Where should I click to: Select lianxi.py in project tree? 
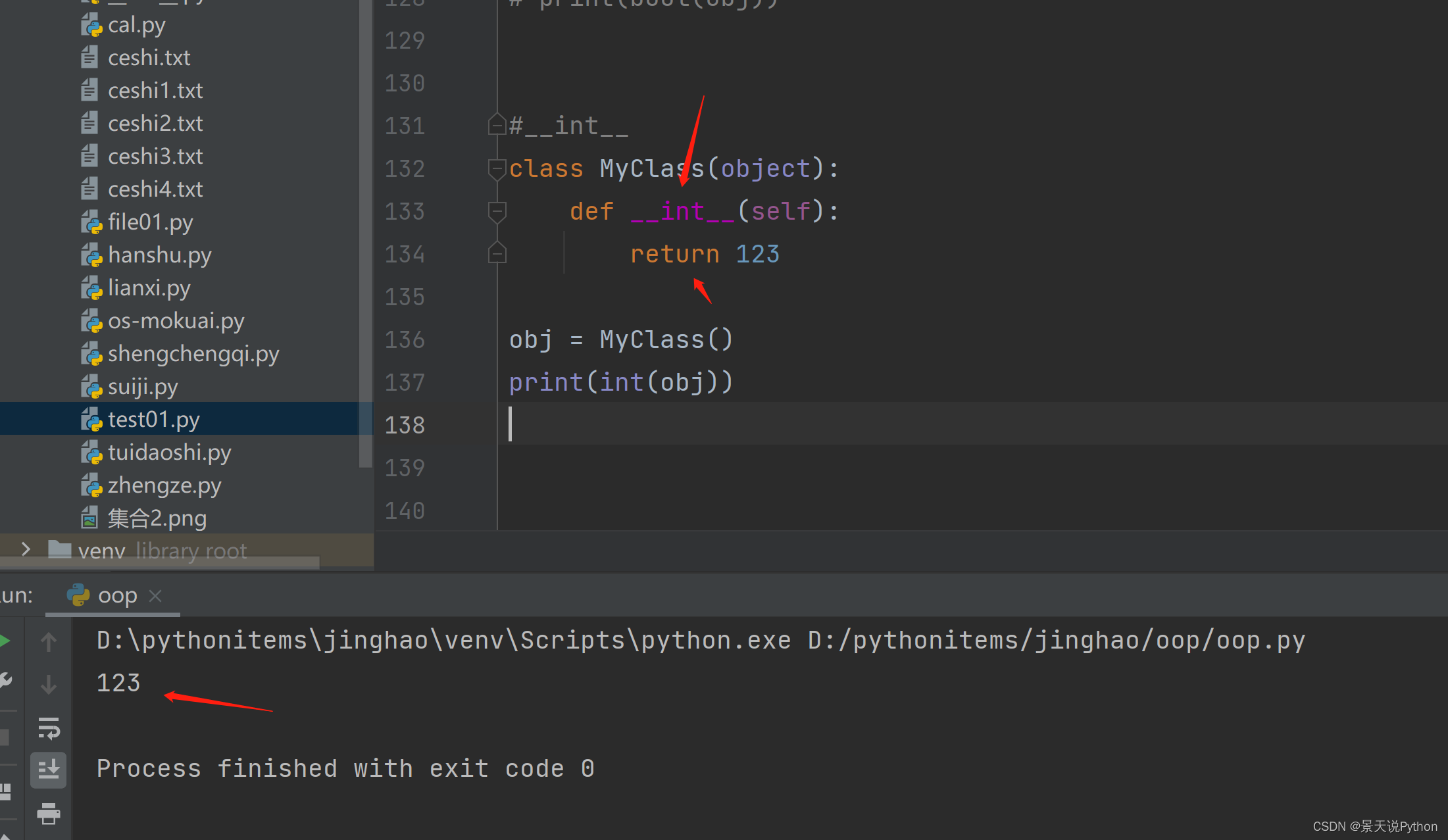click(x=149, y=288)
